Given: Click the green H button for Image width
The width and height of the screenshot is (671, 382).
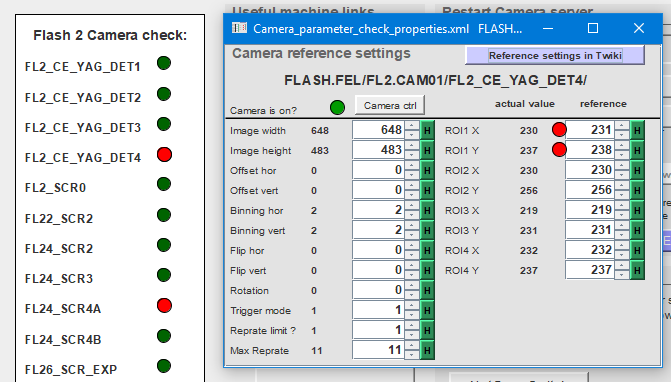Looking at the screenshot, I should click(427, 130).
